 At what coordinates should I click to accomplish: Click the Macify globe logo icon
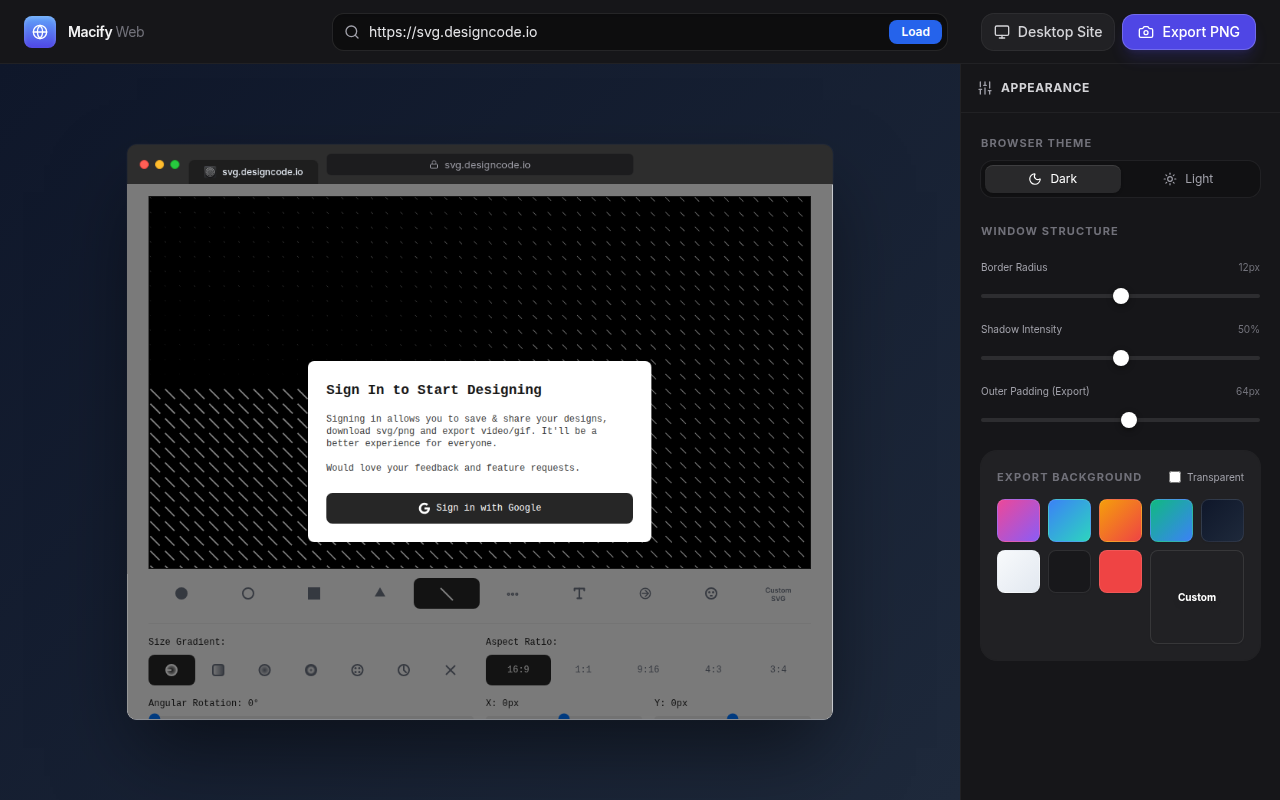point(40,32)
